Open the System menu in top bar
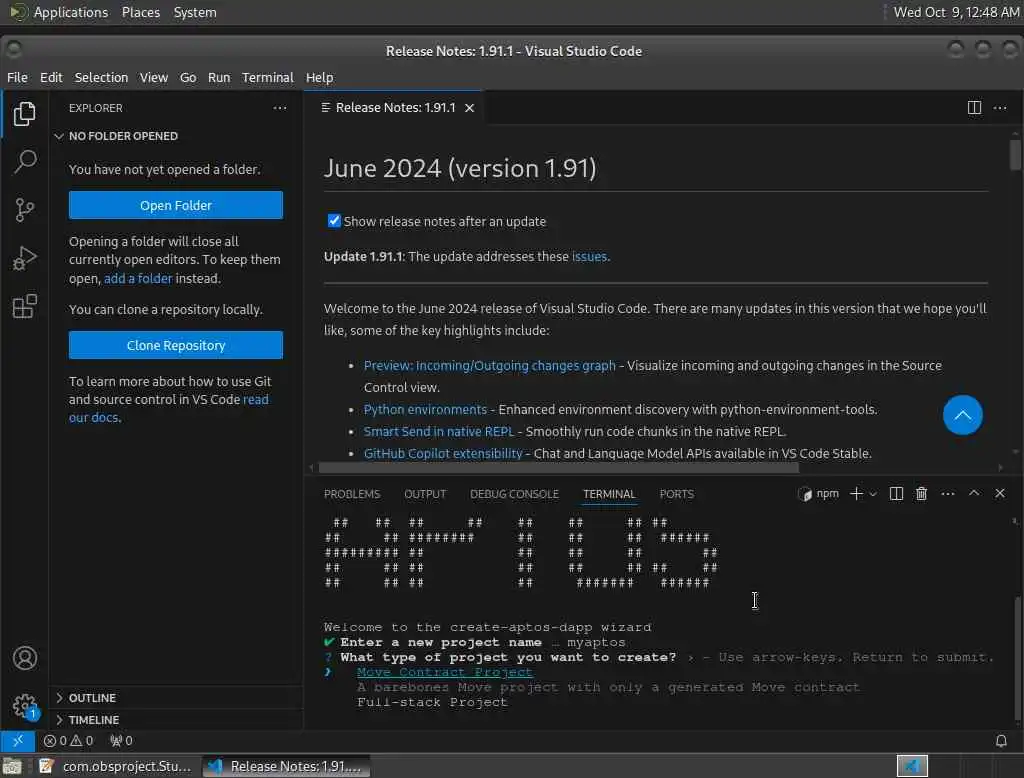Screen dimensions: 1024x778 click(195, 12)
